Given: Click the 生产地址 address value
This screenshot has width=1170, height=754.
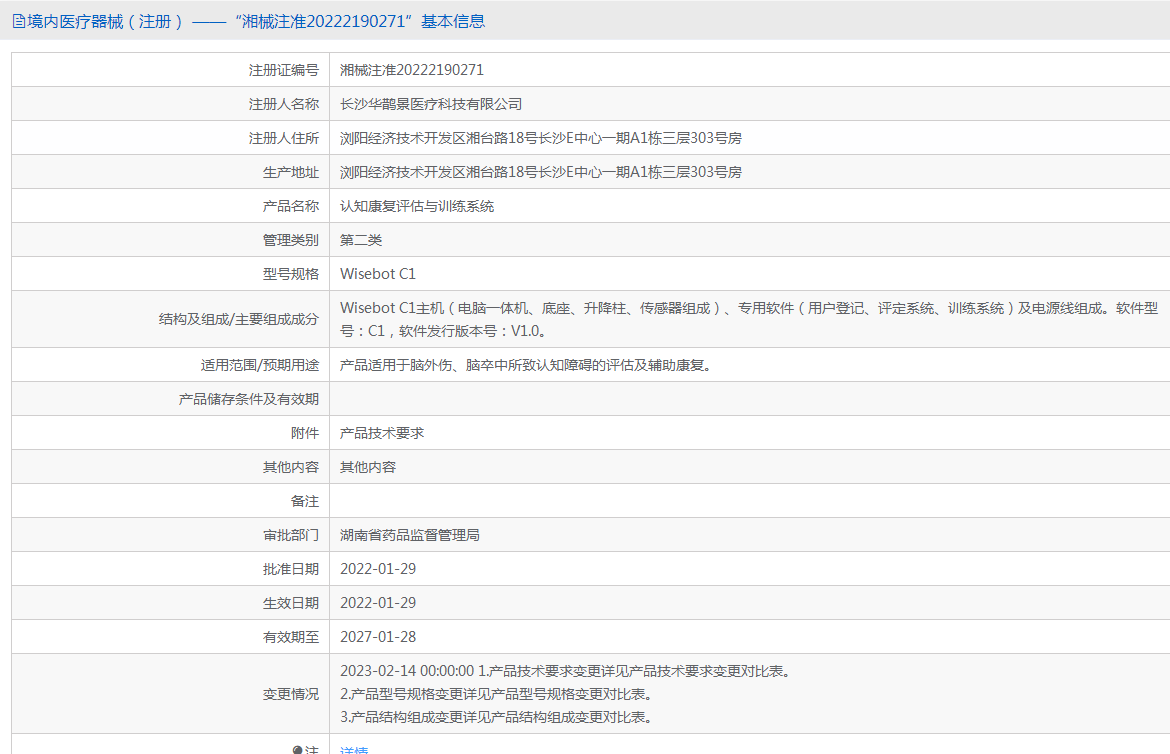Looking at the screenshot, I should (x=541, y=172).
